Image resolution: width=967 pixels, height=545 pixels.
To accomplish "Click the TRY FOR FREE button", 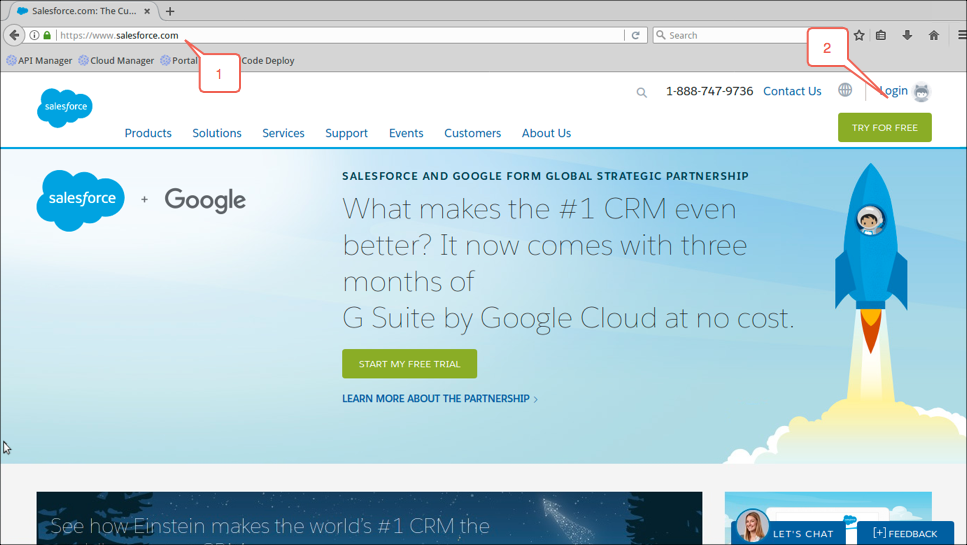I will tap(884, 128).
